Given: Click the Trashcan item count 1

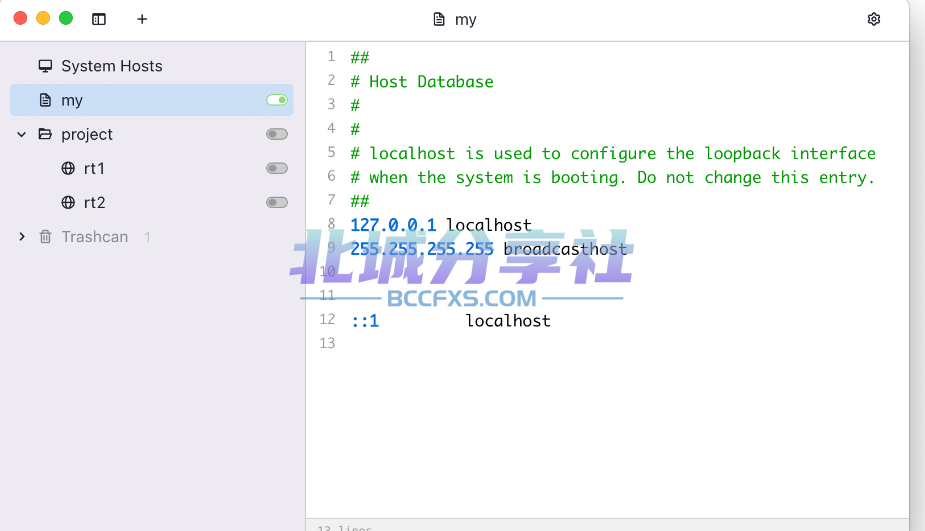Looking at the screenshot, I should [x=147, y=237].
